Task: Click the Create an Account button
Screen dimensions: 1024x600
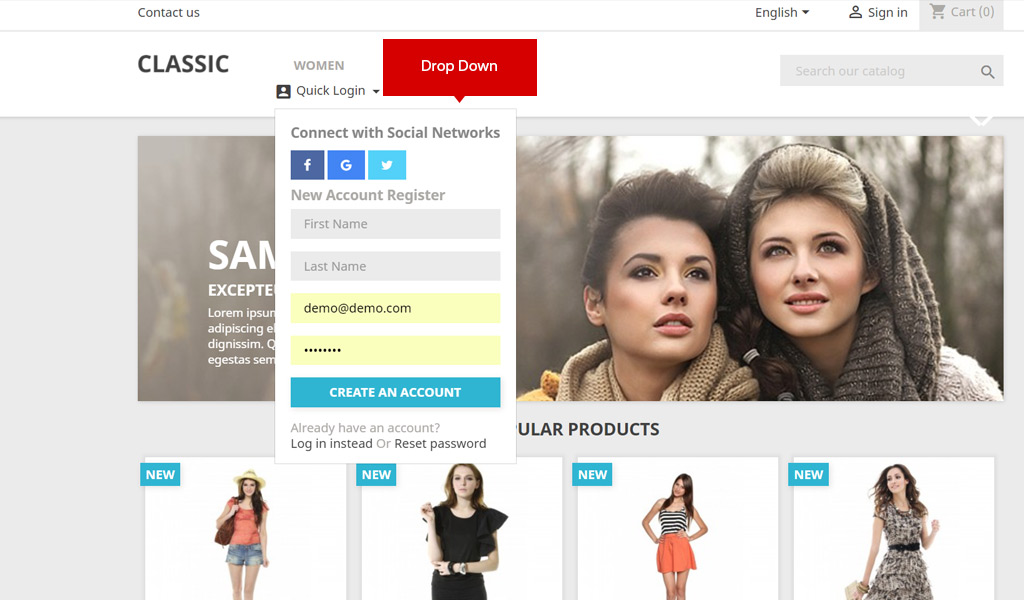Action: (395, 392)
